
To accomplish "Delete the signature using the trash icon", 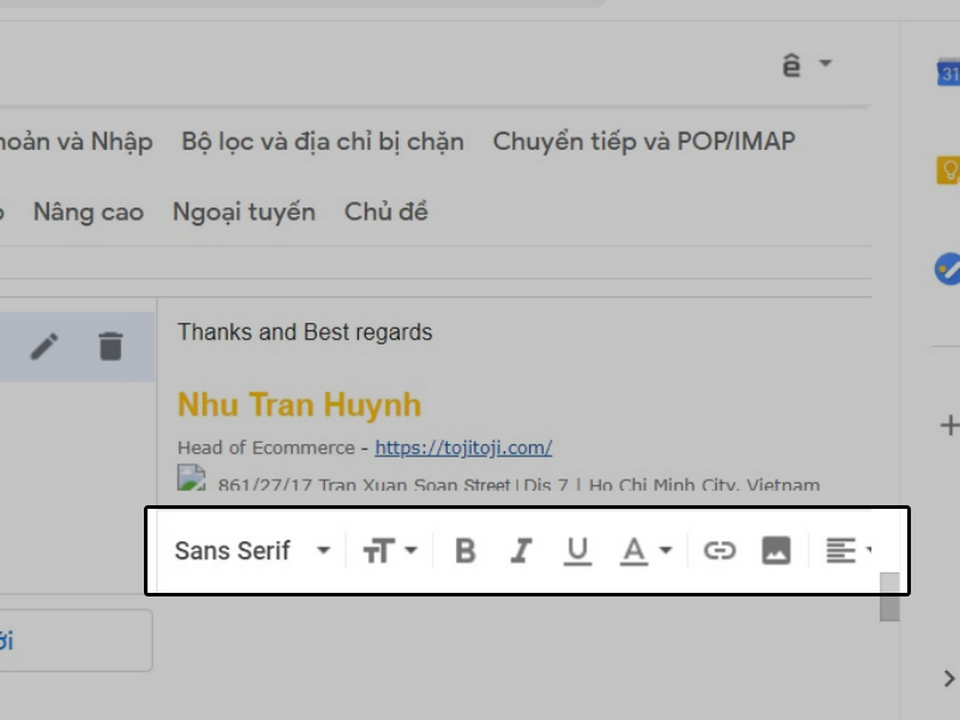I will [110, 347].
